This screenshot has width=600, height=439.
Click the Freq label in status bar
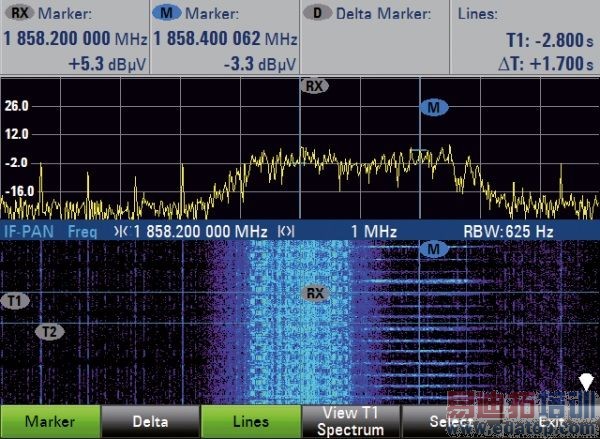coord(82,232)
